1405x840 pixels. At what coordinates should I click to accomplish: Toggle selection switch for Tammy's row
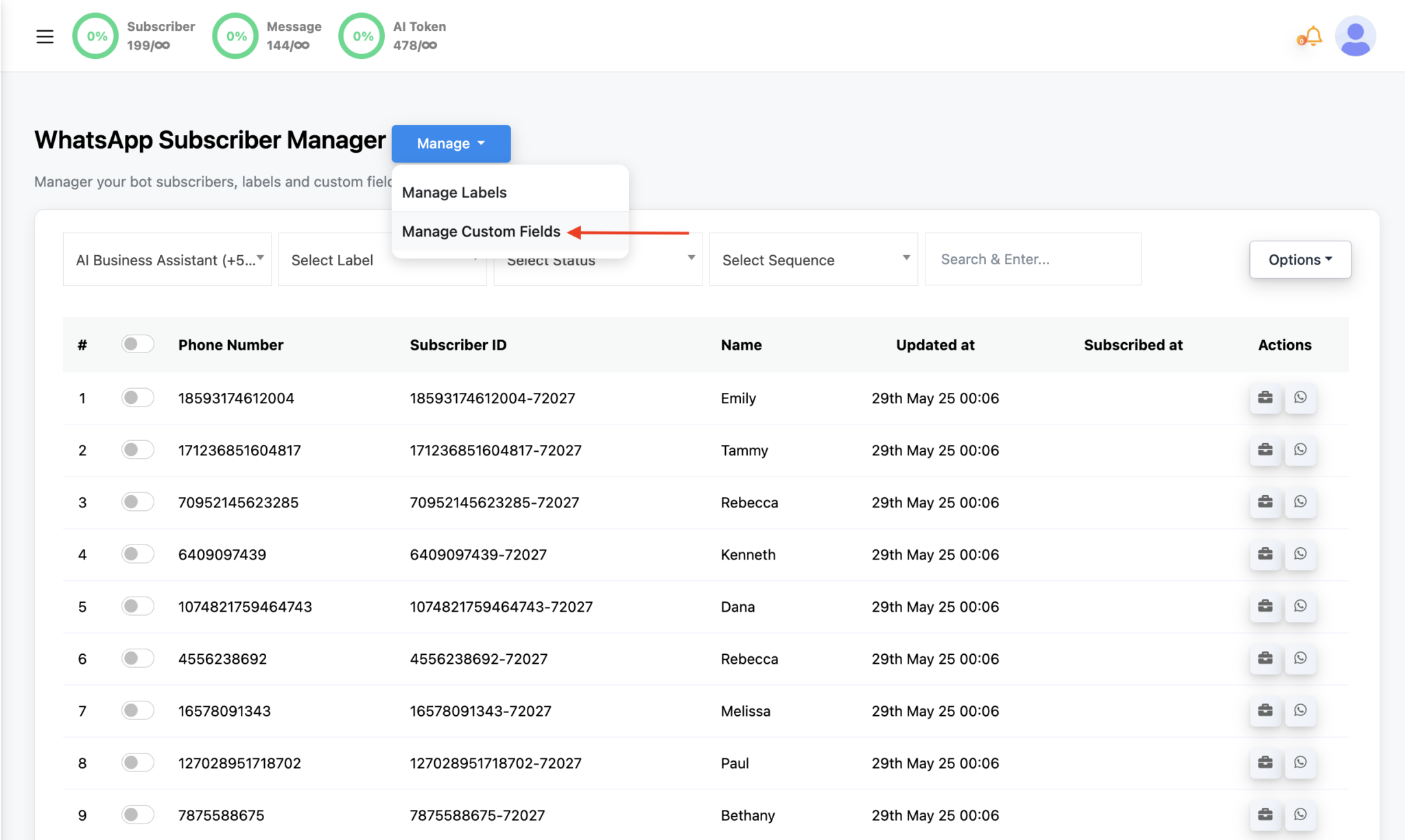click(137, 449)
